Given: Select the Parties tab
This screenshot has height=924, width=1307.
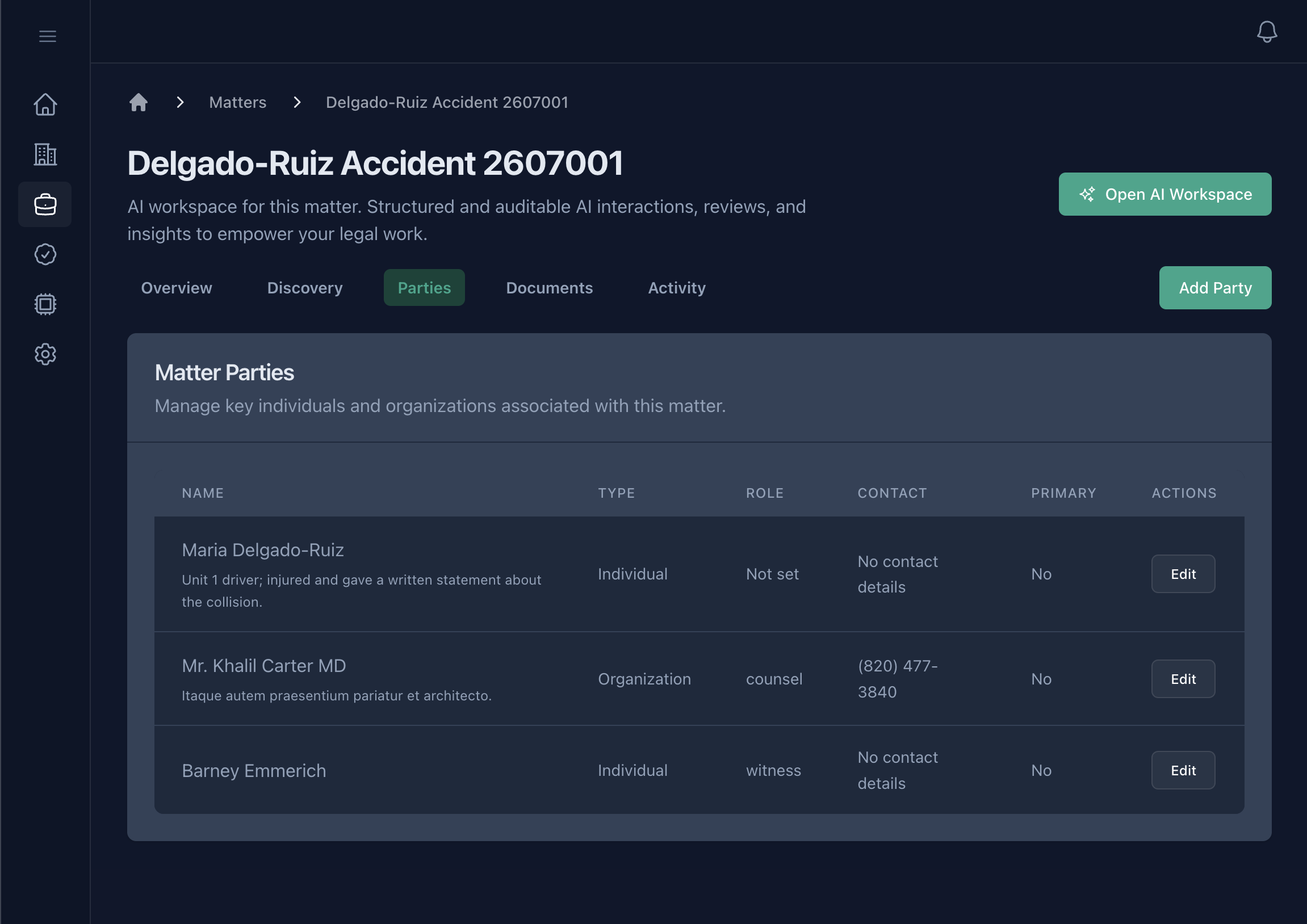Looking at the screenshot, I should [424, 288].
